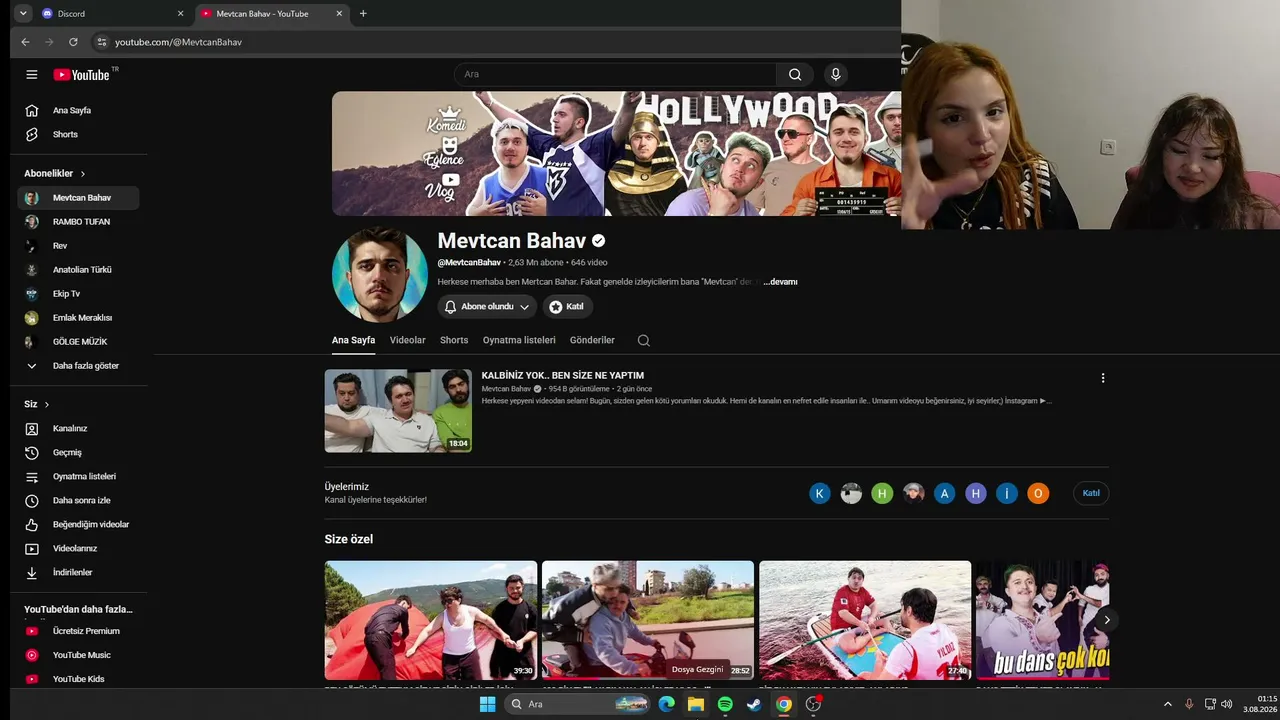Open the Size özel video lasting 39:30
This screenshot has width=1280, height=720.
click(431, 620)
